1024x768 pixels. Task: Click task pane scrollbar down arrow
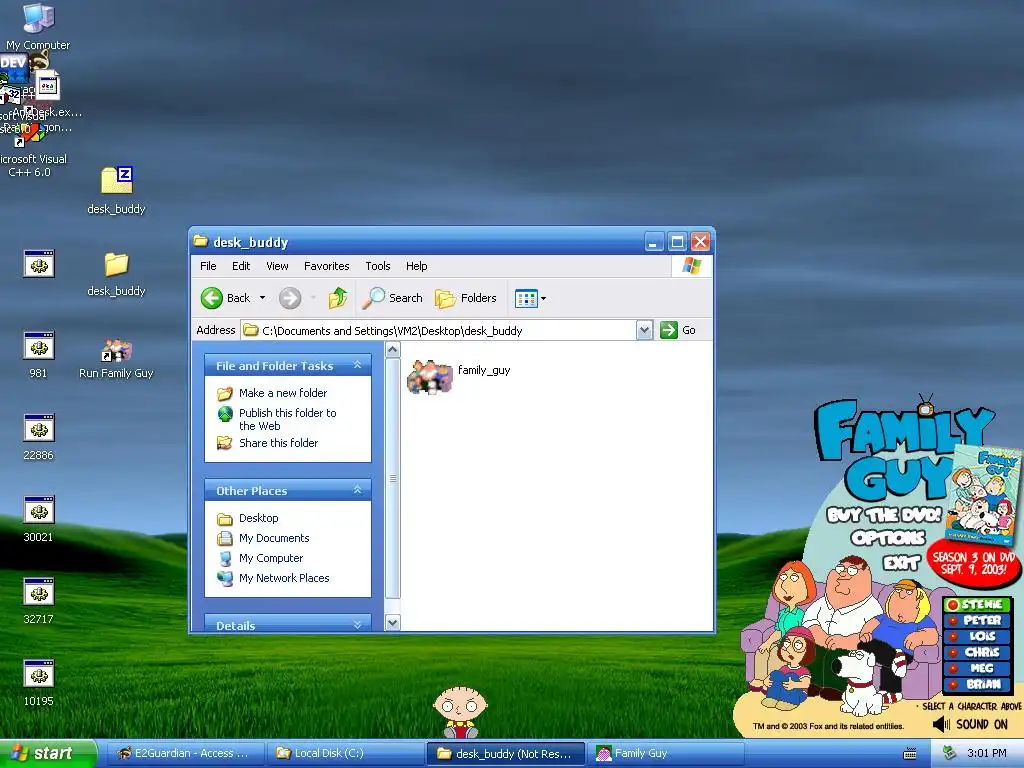coord(392,622)
